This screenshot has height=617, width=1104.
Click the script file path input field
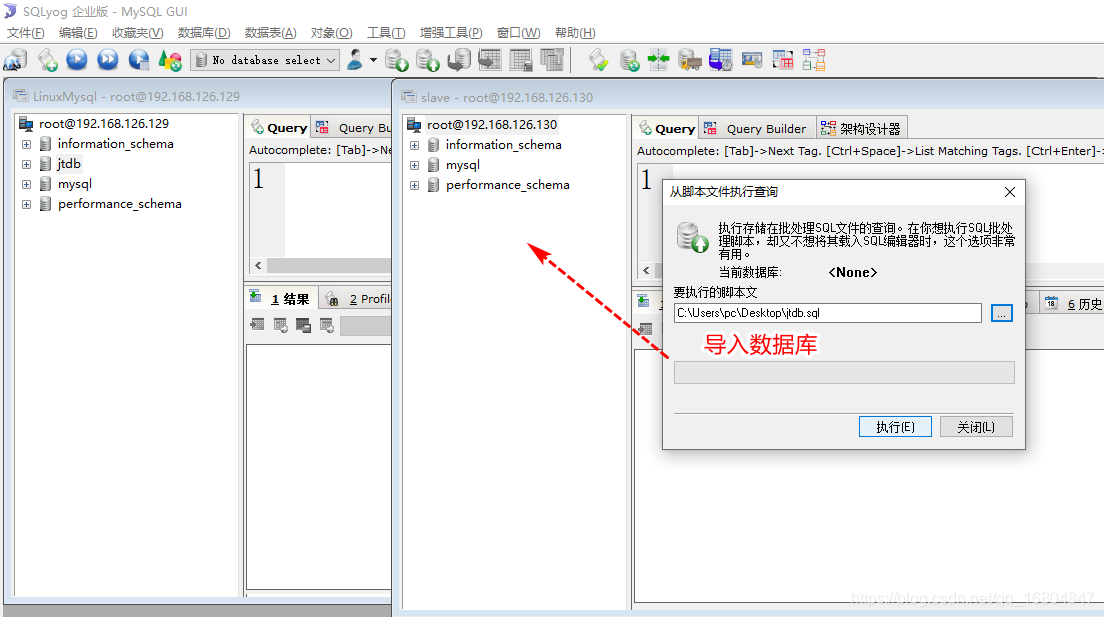click(x=827, y=313)
